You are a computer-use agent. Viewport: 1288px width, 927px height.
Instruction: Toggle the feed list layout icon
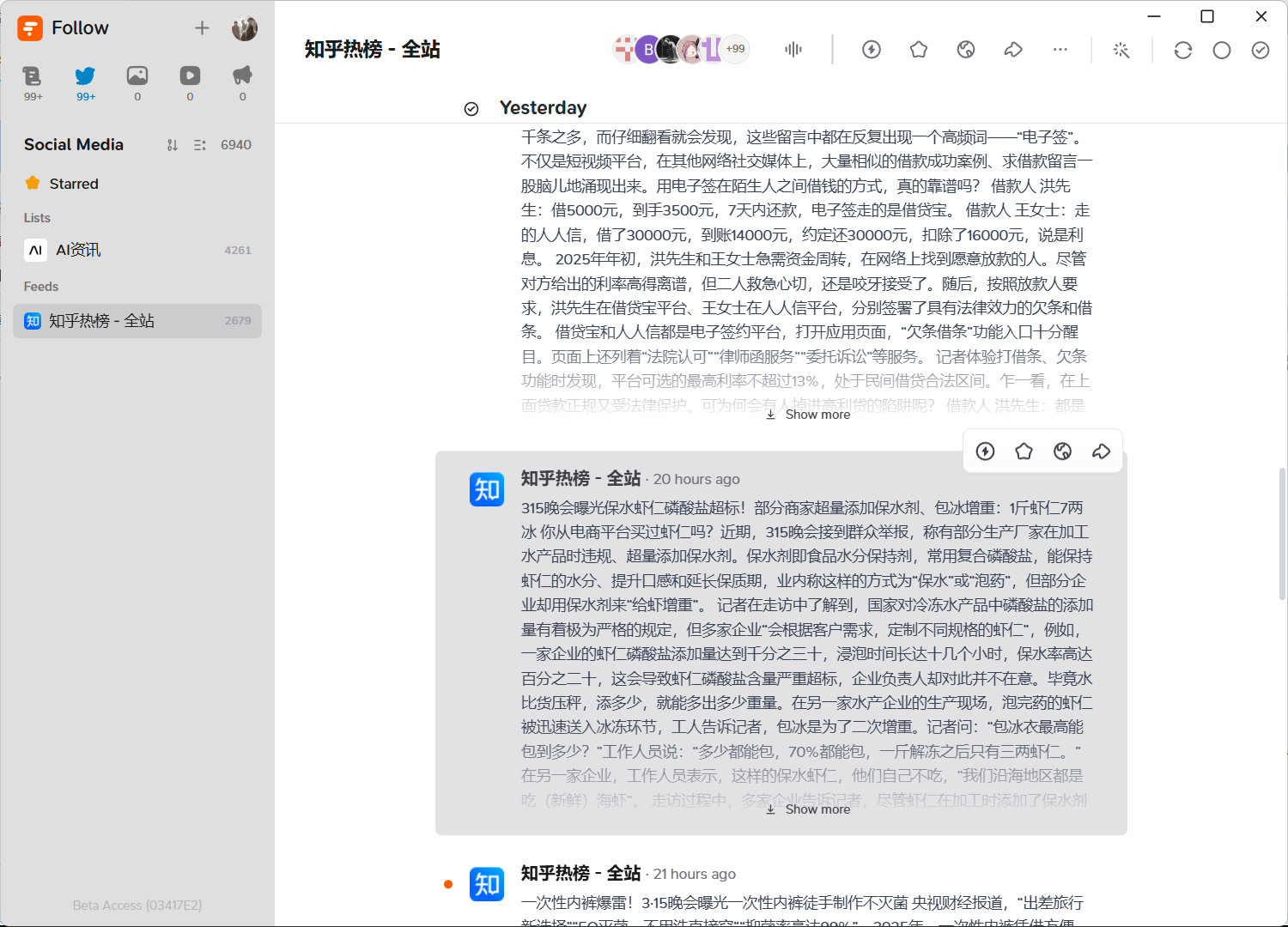tap(200, 145)
